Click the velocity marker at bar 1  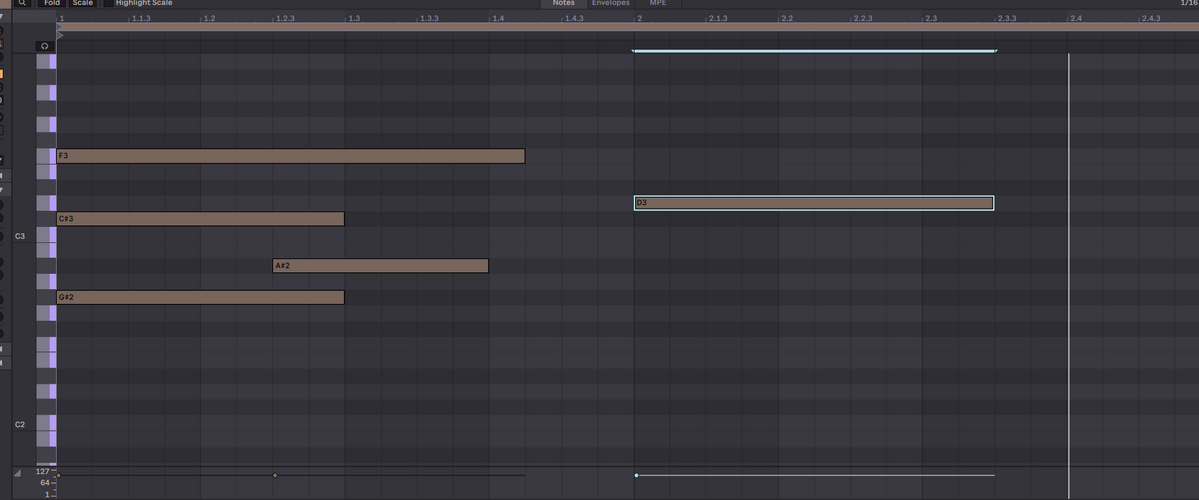[58, 476]
